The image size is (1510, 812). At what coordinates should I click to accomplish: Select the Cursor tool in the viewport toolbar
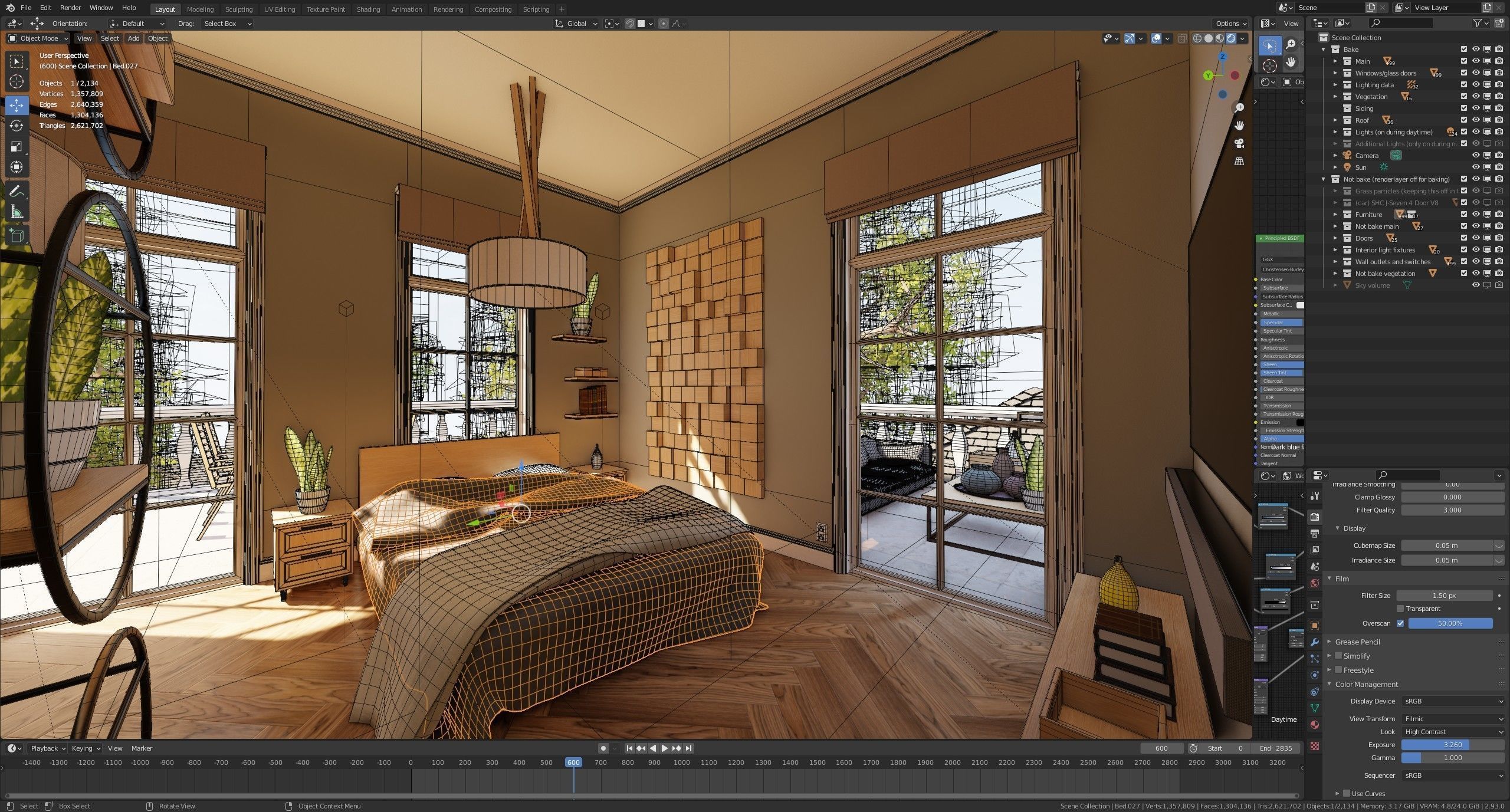tap(17, 81)
